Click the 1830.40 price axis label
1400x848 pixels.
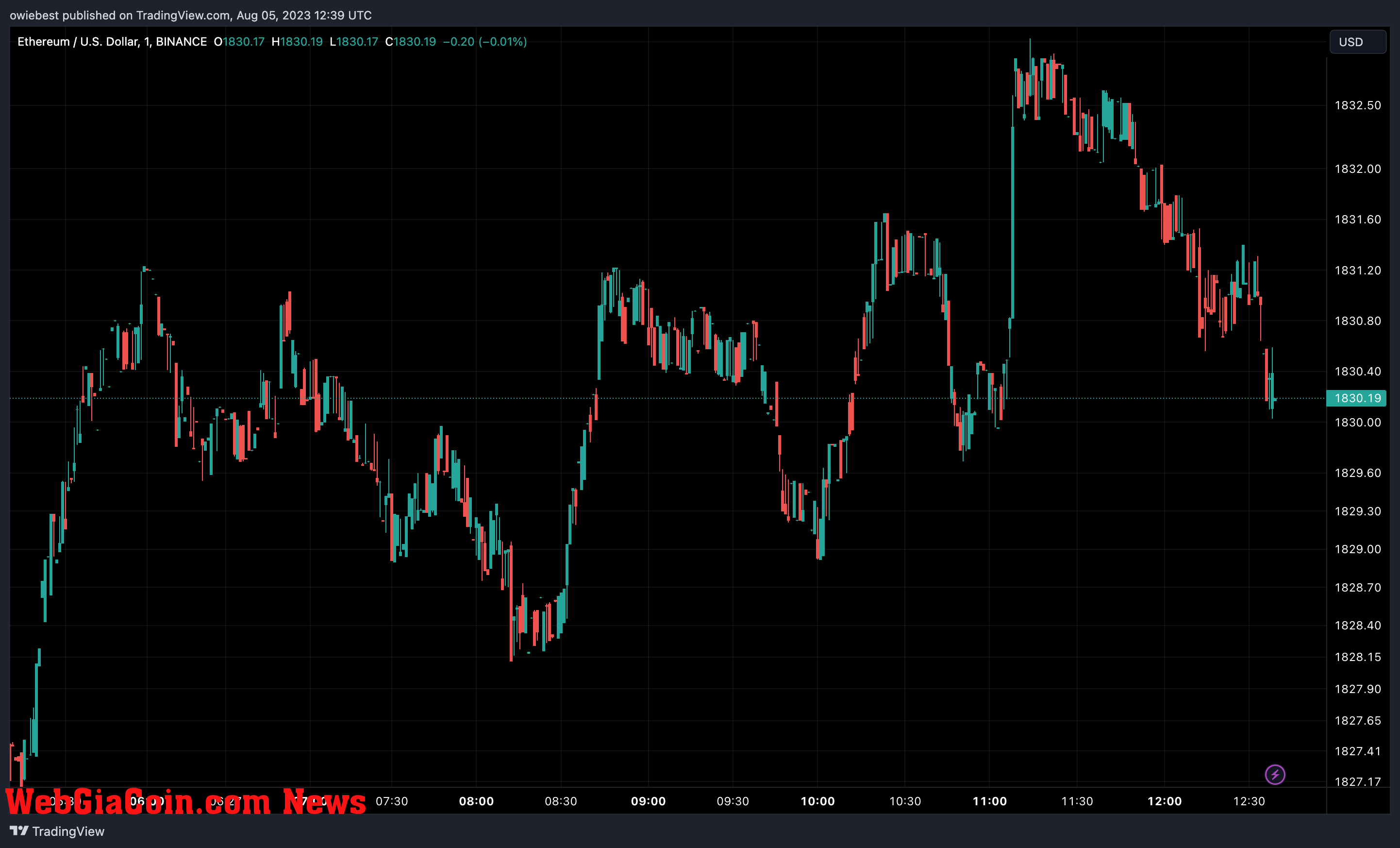click(1357, 372)
